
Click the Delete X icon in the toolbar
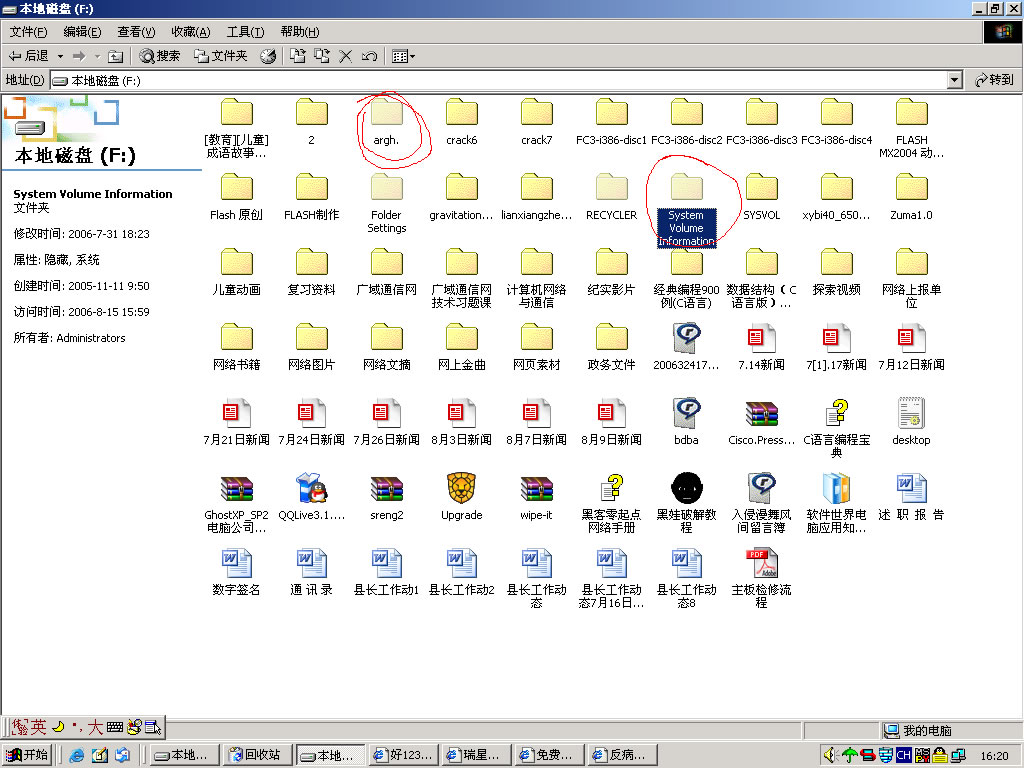[346, 57]
